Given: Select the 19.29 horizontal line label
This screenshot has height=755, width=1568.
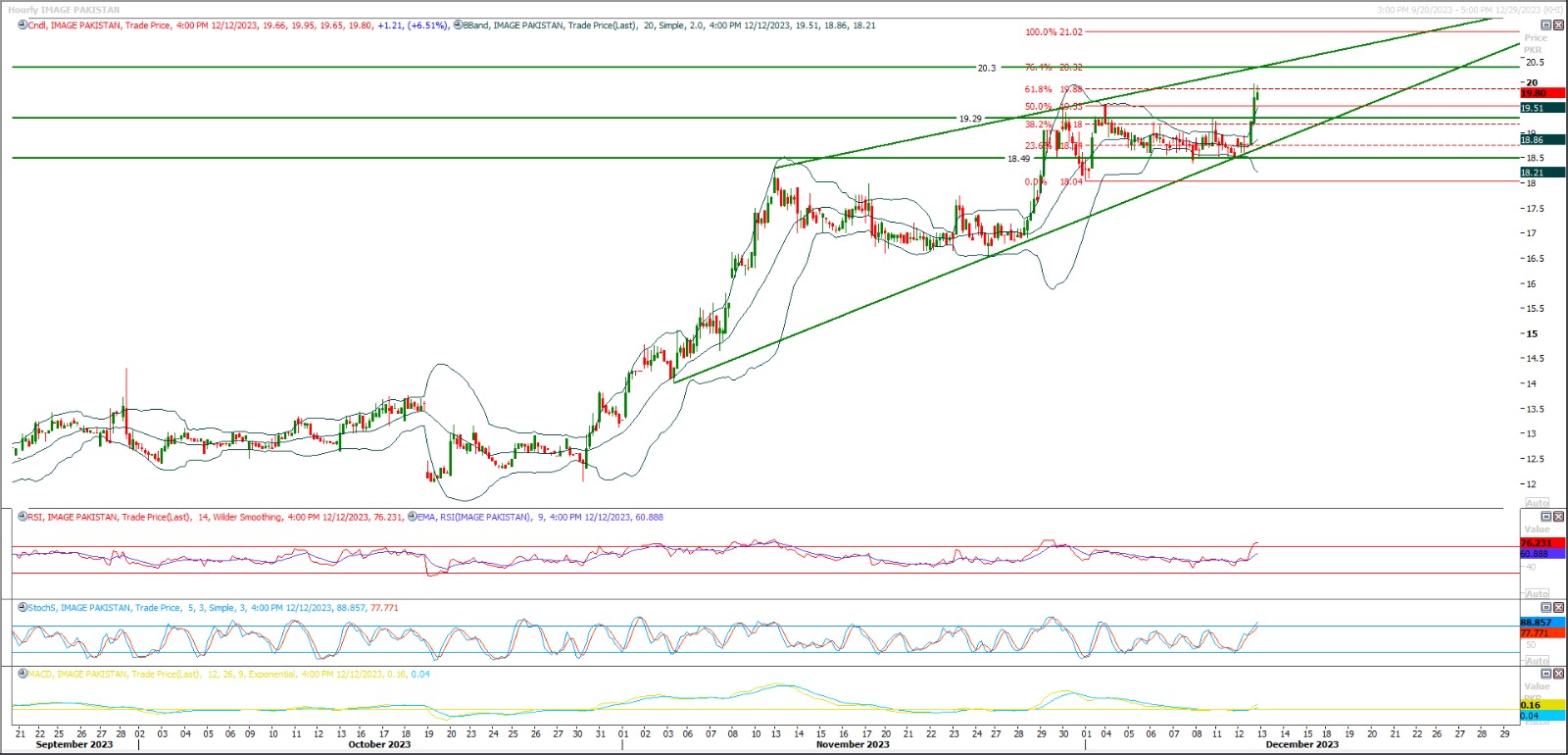Looking at the screenshot, I should coord(969,119).
